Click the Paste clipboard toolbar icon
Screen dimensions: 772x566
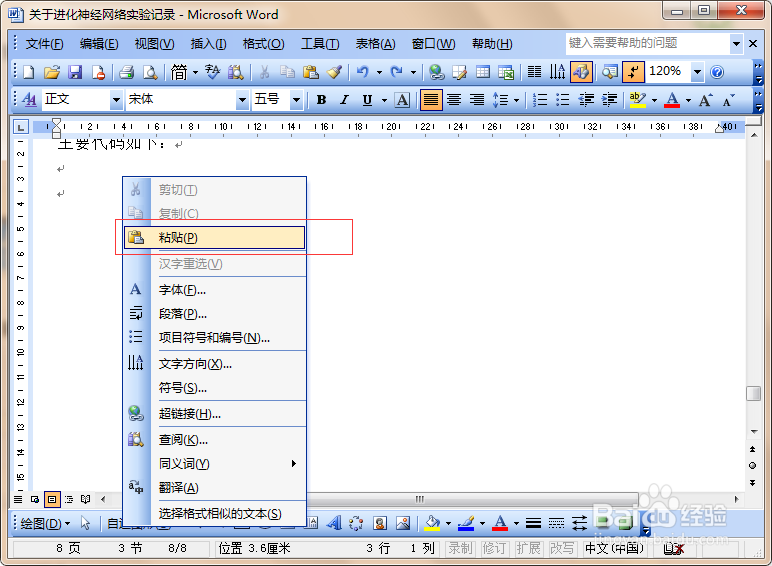(x=311, y=72)
